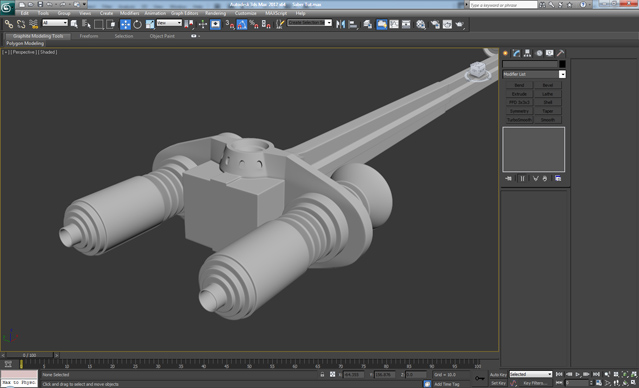
Task: Toggle the Auto Key button
Action: pos(498,375)
